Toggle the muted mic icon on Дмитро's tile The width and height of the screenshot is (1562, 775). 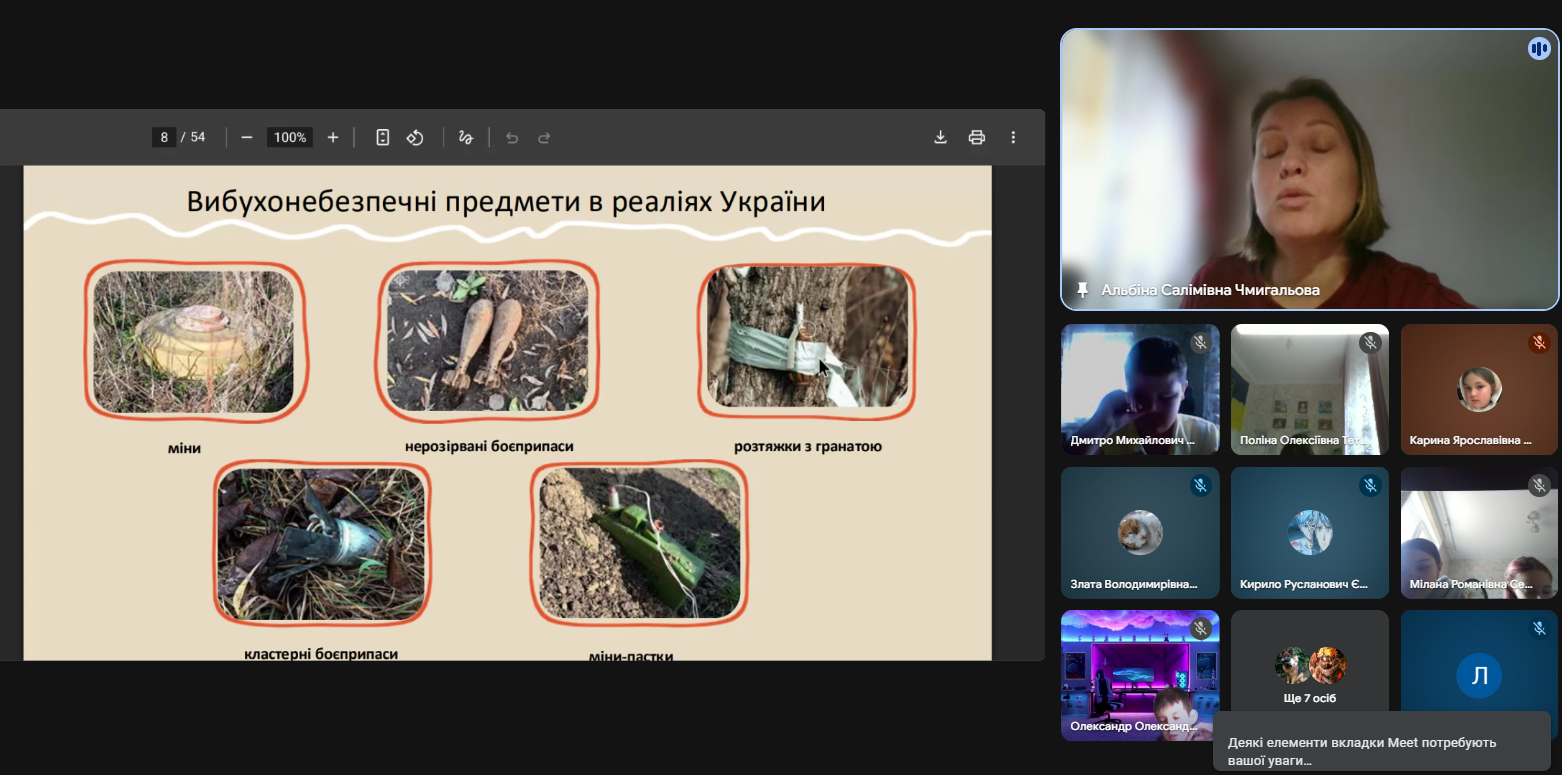[1198, 341]
